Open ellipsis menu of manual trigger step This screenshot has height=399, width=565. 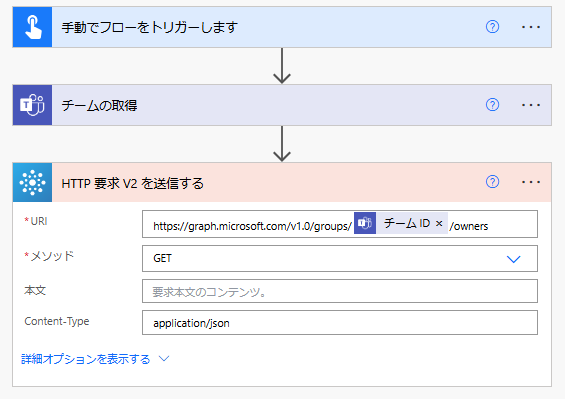coord(531,27)
